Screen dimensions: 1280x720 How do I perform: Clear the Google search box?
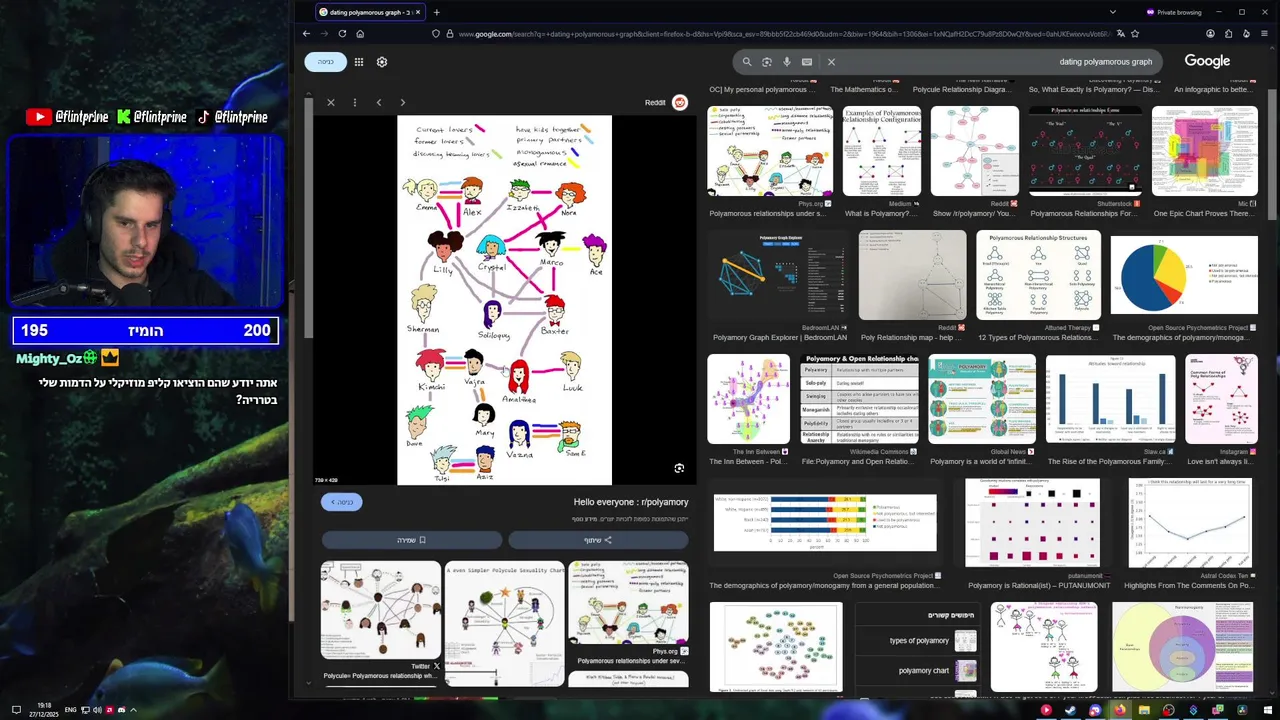pyautogui.click(x=831, y=62)
